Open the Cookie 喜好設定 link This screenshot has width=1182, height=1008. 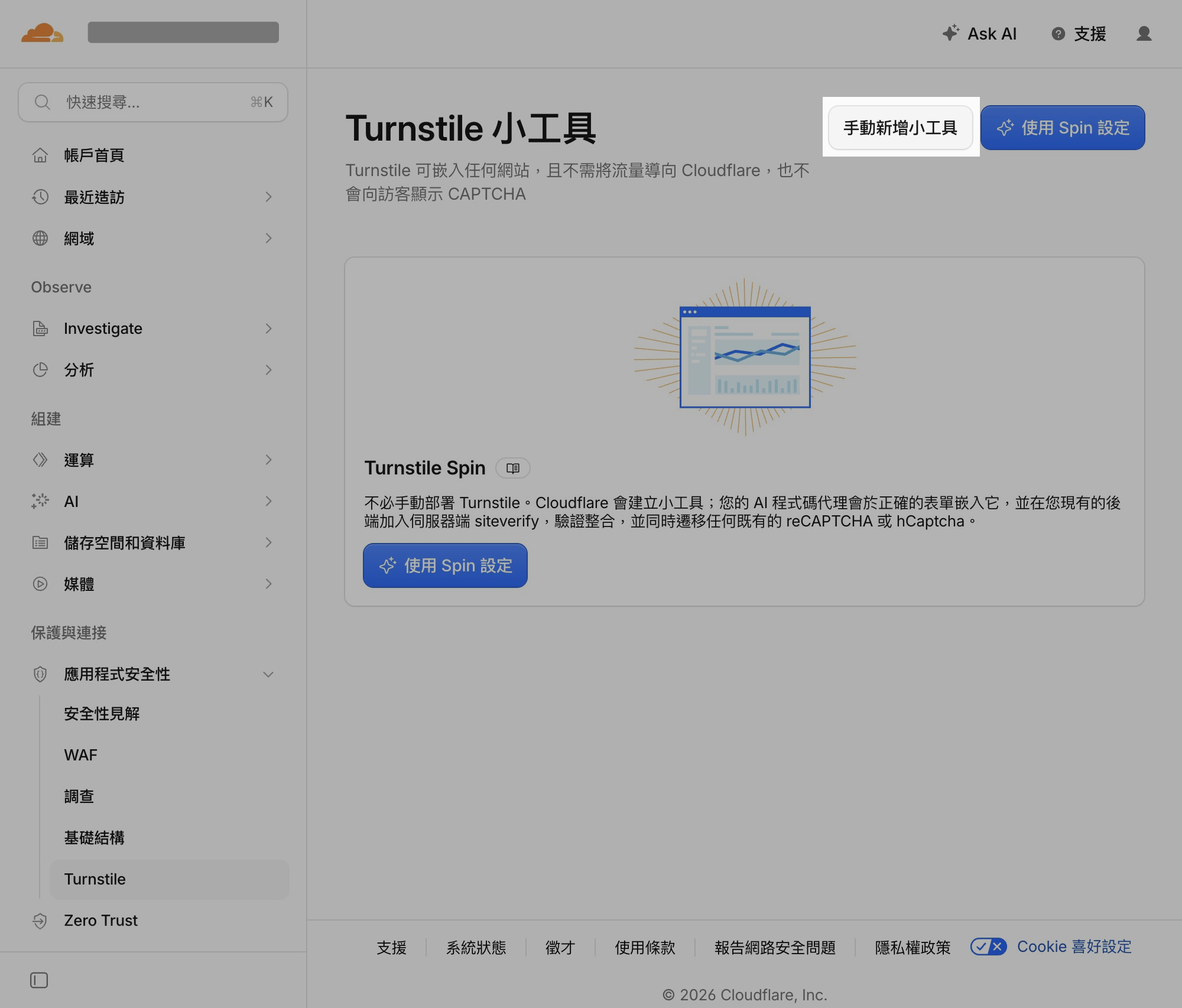(x=1074, y=947)
